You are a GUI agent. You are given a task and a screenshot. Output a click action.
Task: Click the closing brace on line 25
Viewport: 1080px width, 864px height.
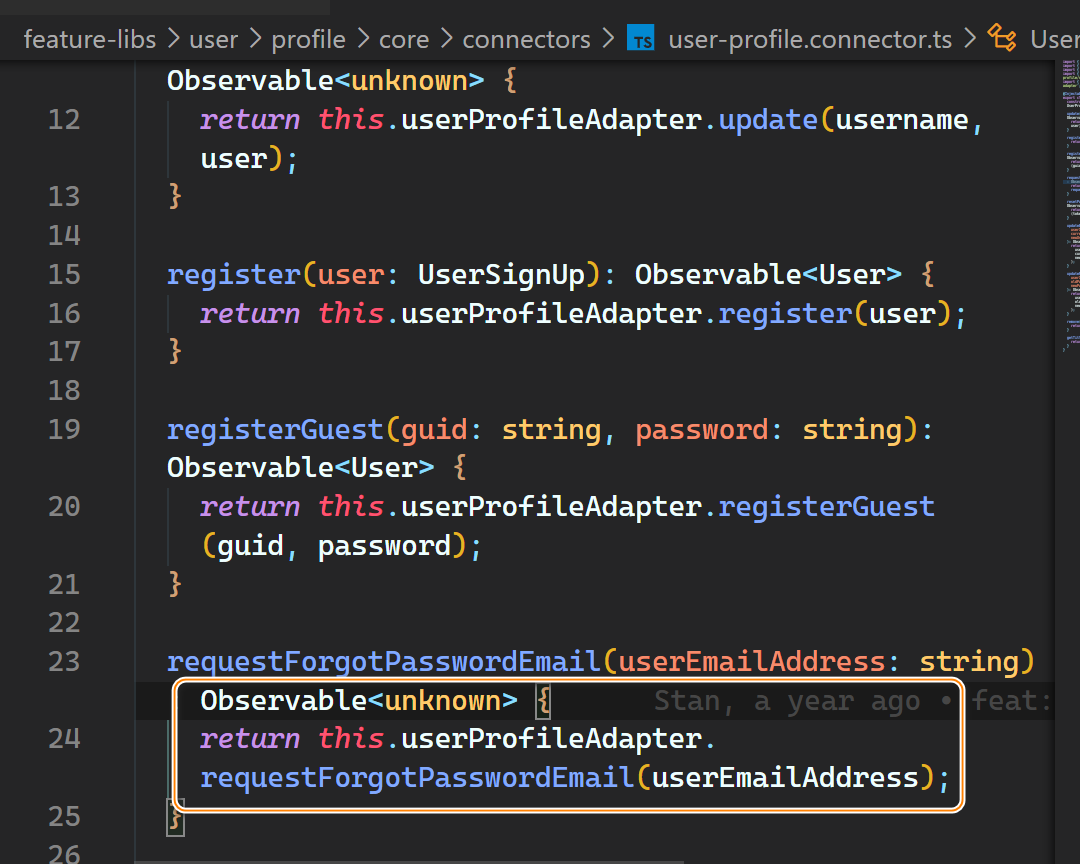click(175, 817)
